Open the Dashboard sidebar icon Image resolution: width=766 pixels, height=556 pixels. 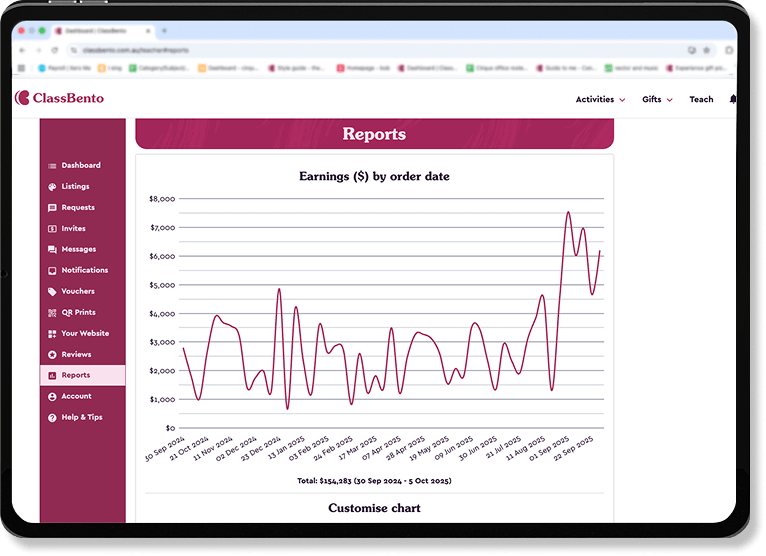coord(52,166)
